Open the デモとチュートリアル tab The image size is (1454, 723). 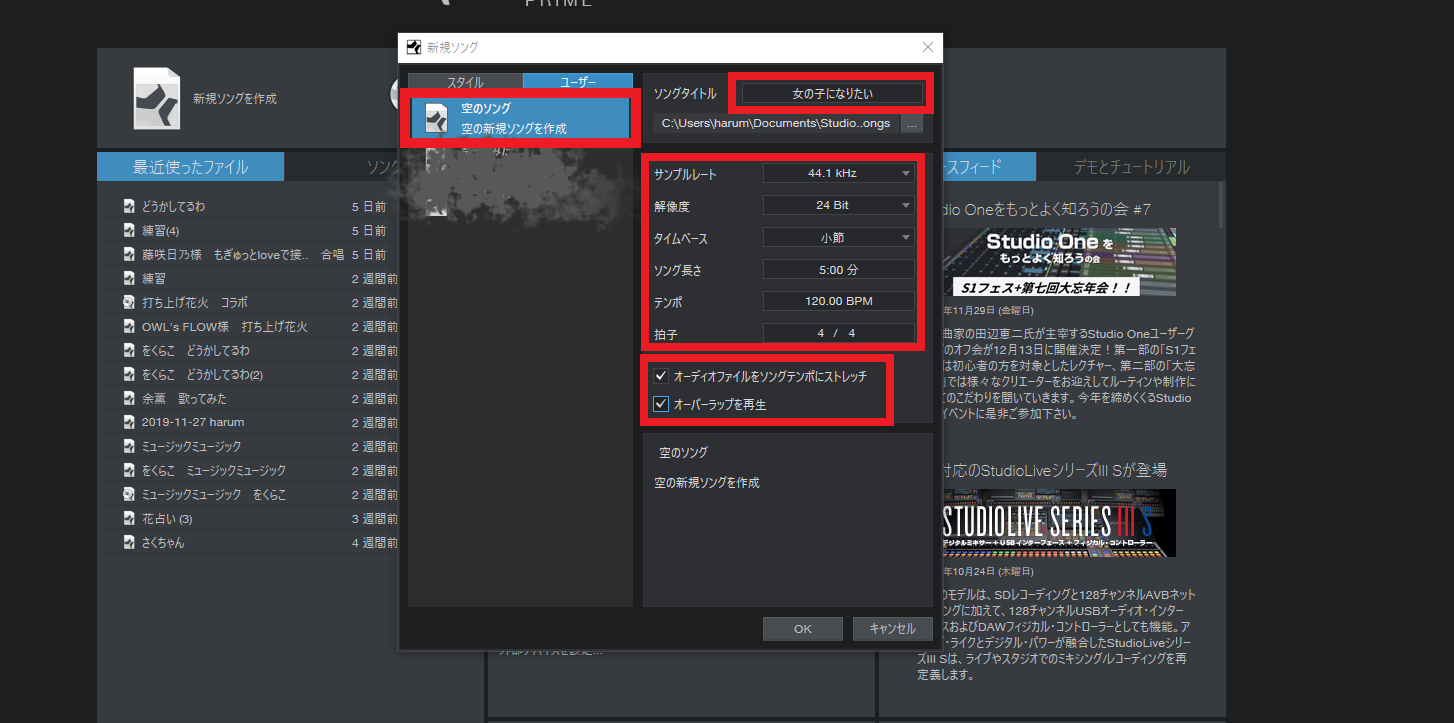click(1131, 167)
